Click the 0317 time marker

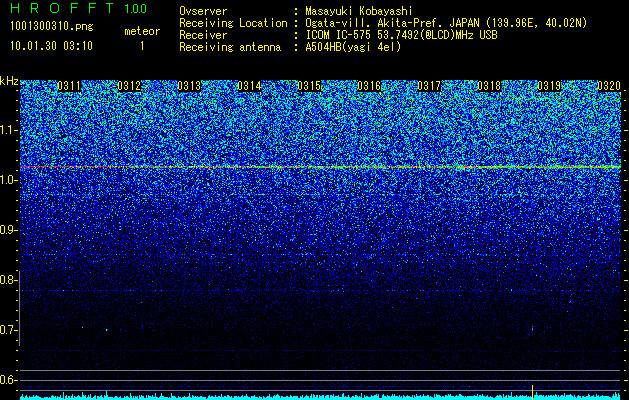429,86
